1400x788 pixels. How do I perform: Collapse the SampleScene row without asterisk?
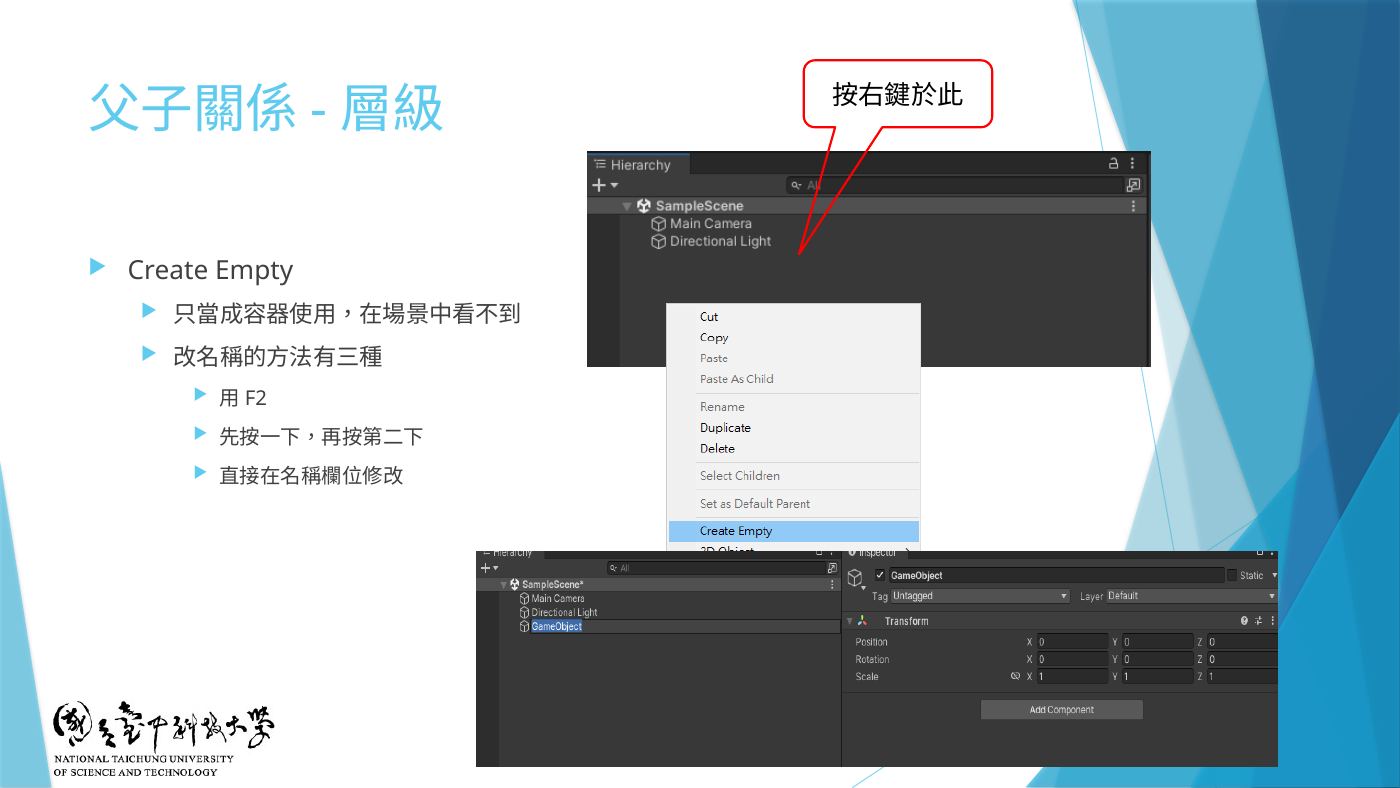(x=627, y=206)
